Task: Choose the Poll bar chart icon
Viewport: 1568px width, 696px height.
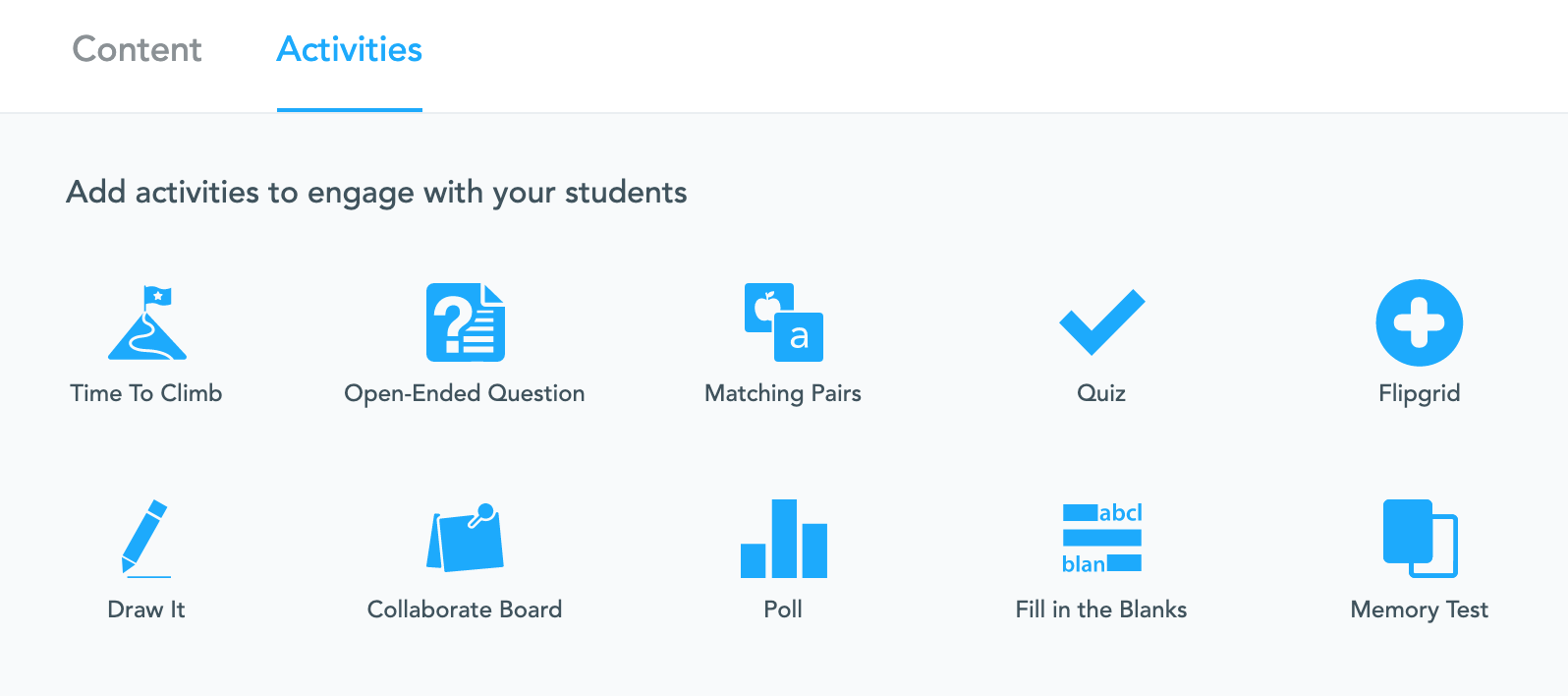Action: point(783,539)
